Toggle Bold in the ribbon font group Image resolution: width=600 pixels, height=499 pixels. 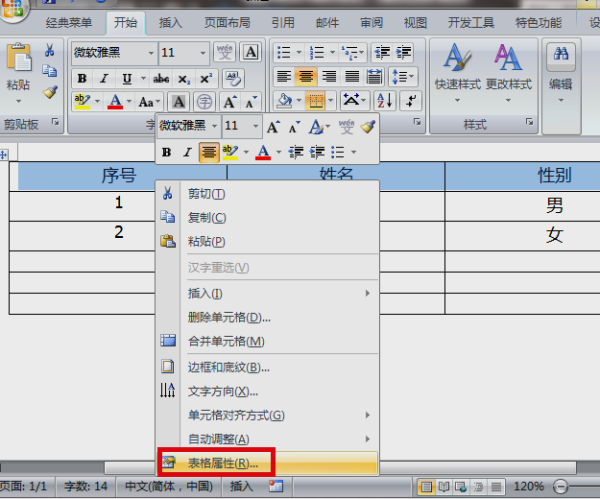coord(82,79)
